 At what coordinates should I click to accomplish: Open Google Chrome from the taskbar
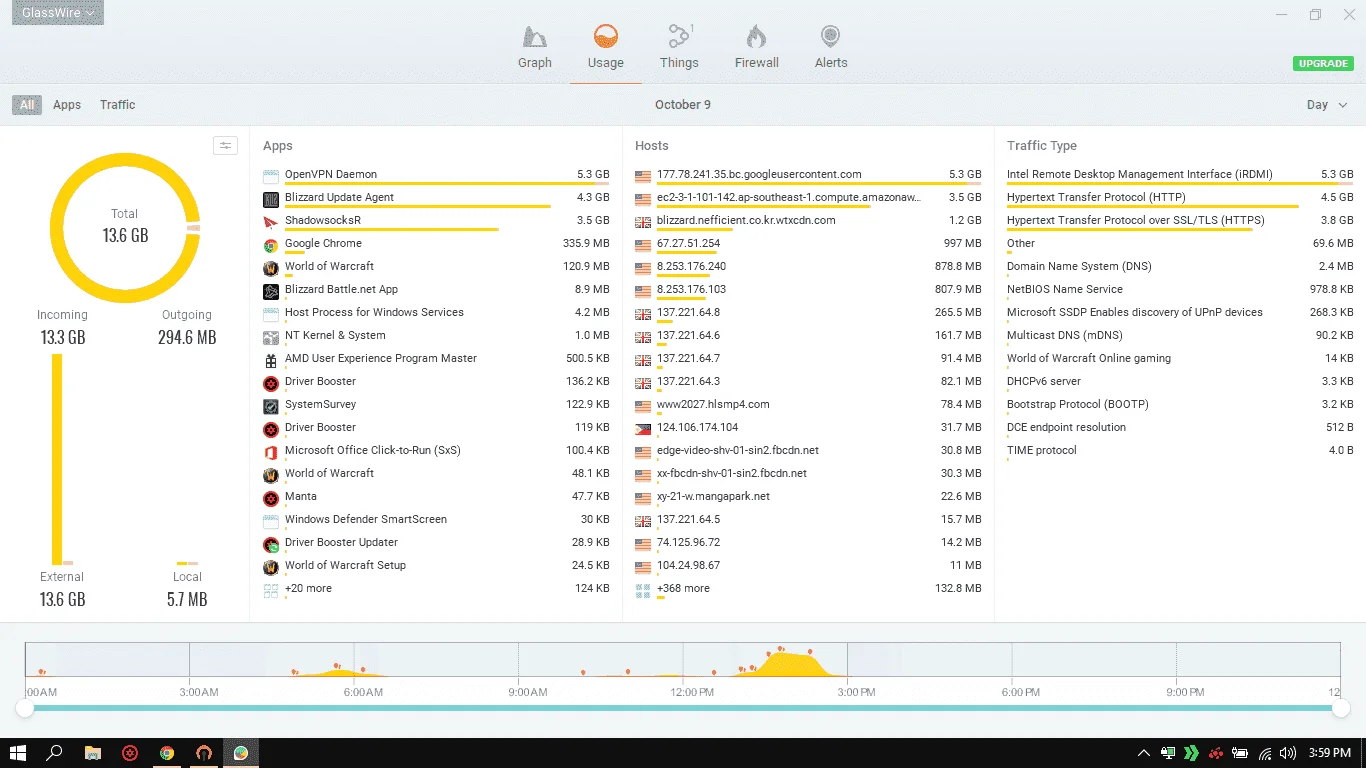pyautogui.click(x=167, y=753)
